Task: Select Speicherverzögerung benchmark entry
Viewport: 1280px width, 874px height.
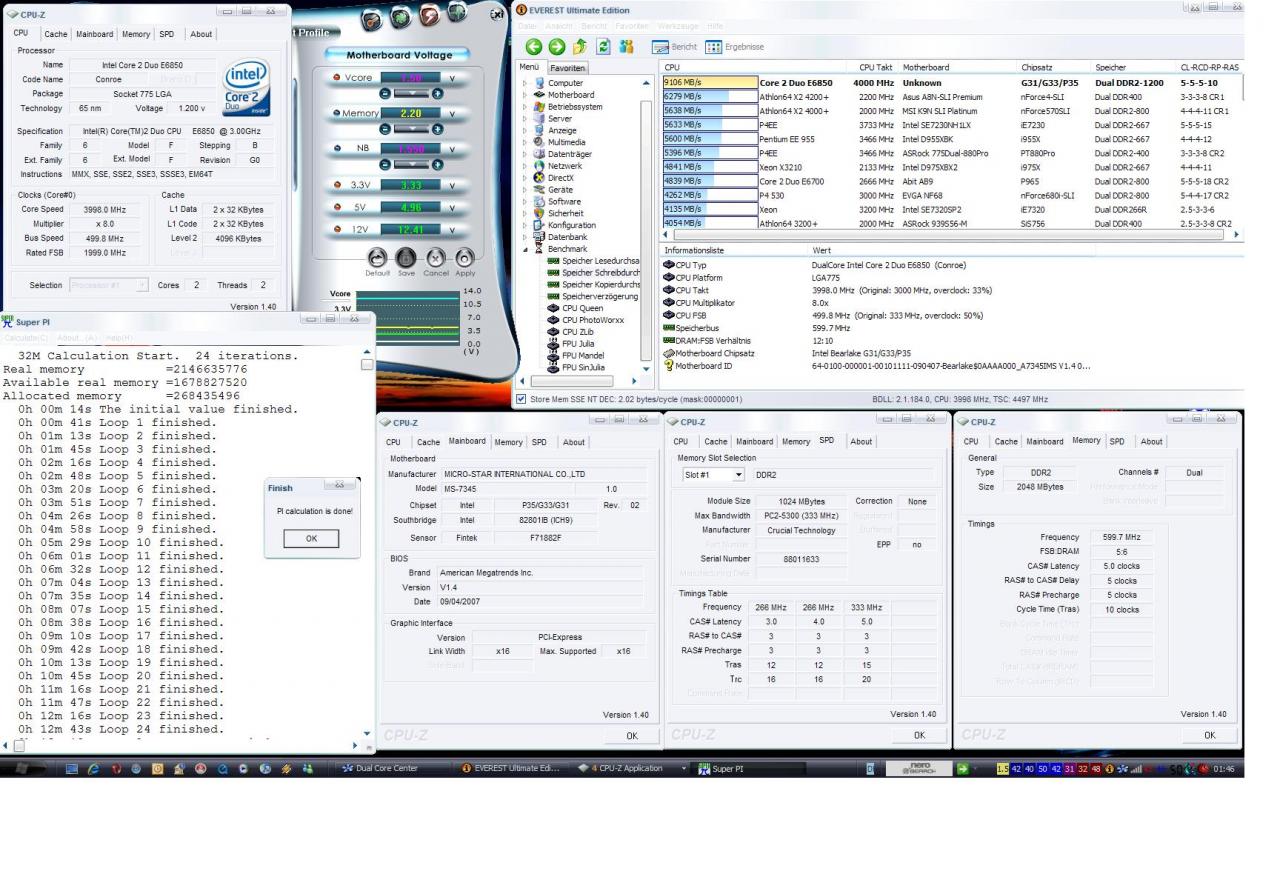Action: [x=601, y=297]
